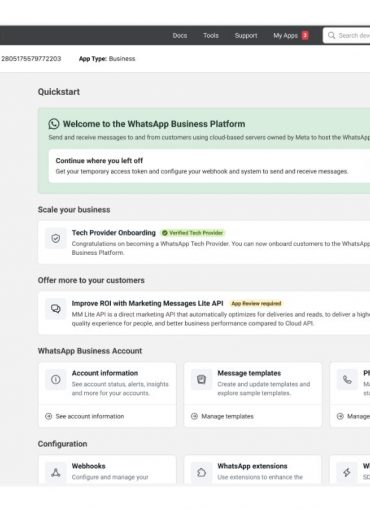Open the Support menu
This screenshot has height=510, width=370.
[x=246, y=35]
